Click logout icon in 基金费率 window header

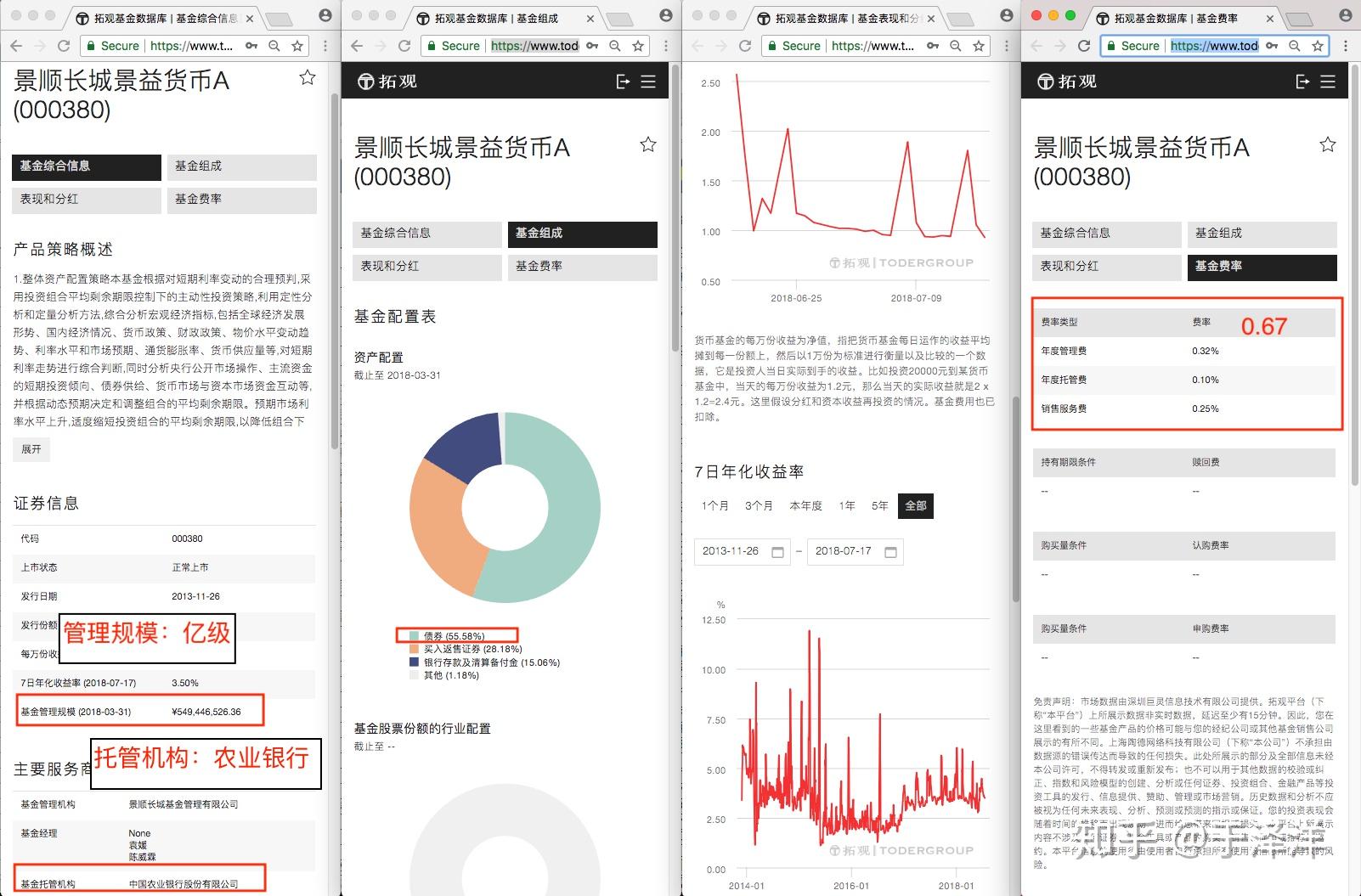click(x=1302, y=82)
